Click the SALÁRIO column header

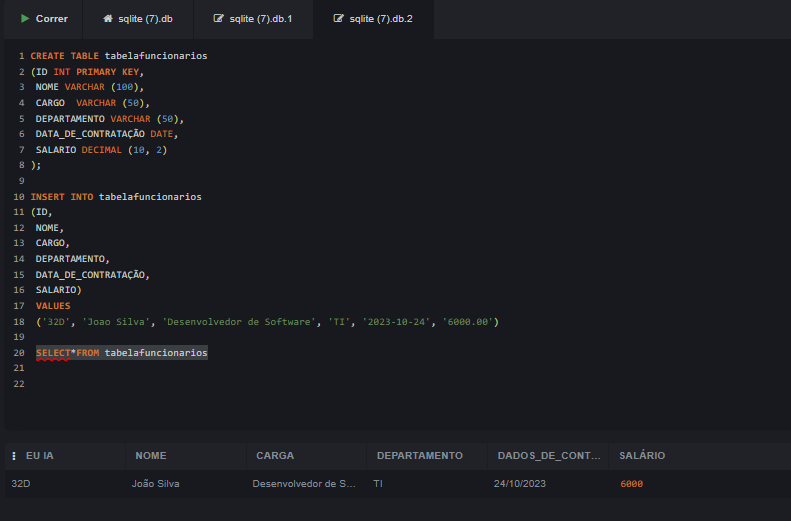(x=642, y=456)
